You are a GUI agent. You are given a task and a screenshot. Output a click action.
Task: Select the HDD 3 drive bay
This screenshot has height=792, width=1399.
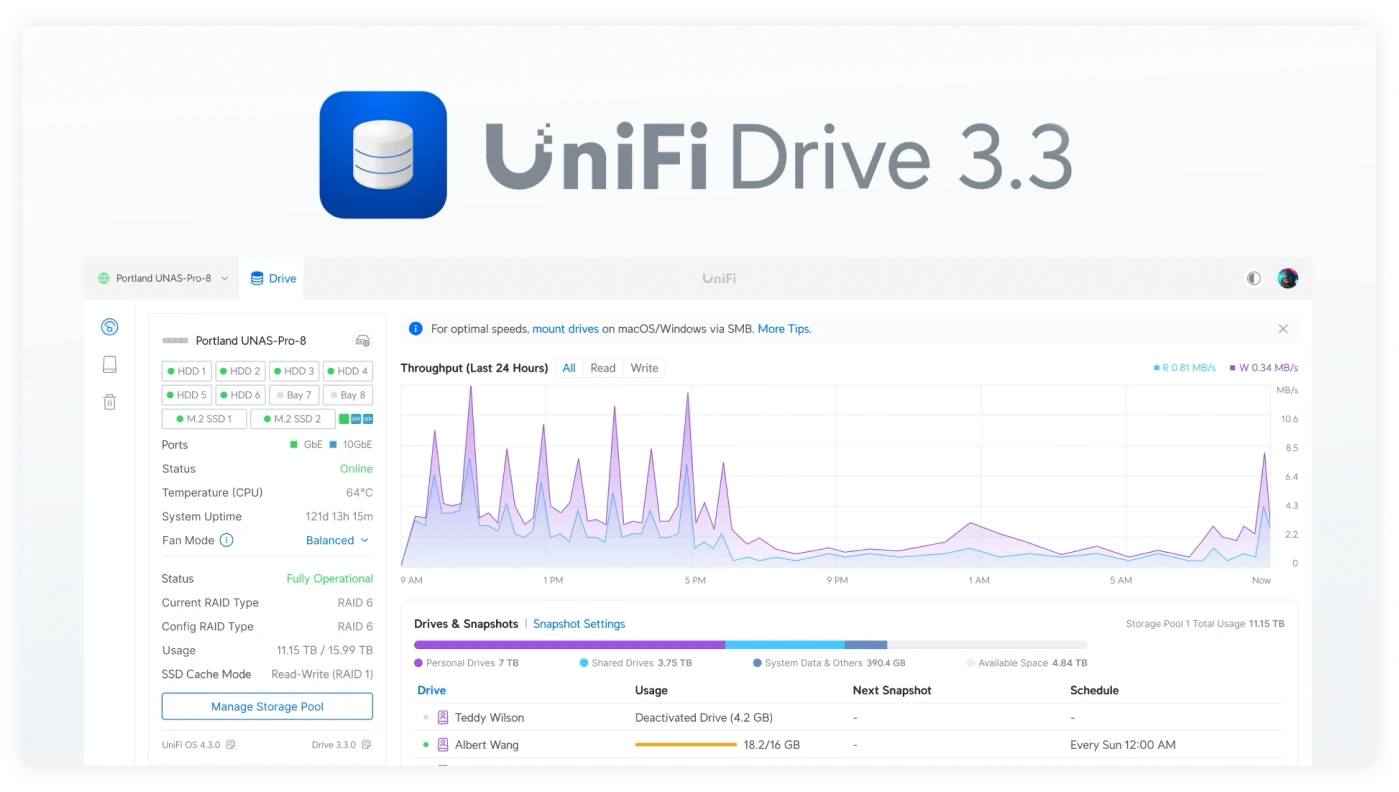(294, 371)
